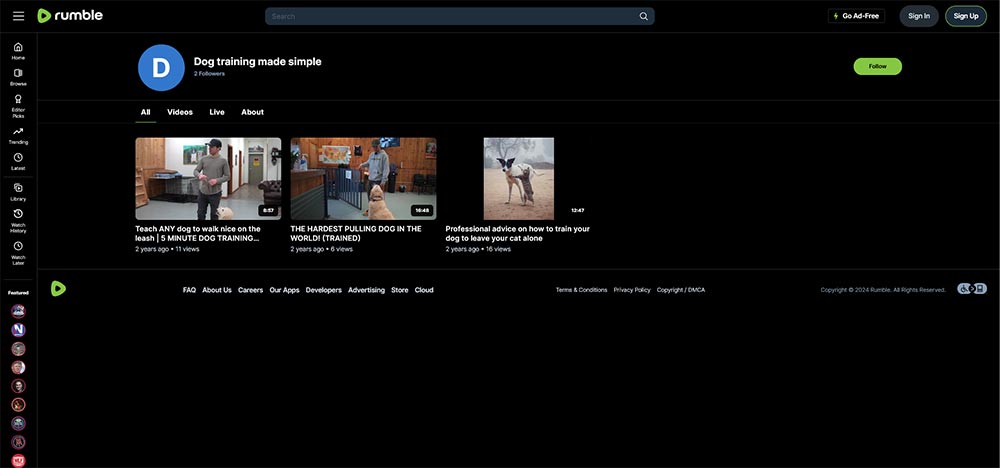The width and height of the screenshot is (1000, 468).
Task: Open the HARDEST PULLING DOG video thumbnail
Action: 364,179
